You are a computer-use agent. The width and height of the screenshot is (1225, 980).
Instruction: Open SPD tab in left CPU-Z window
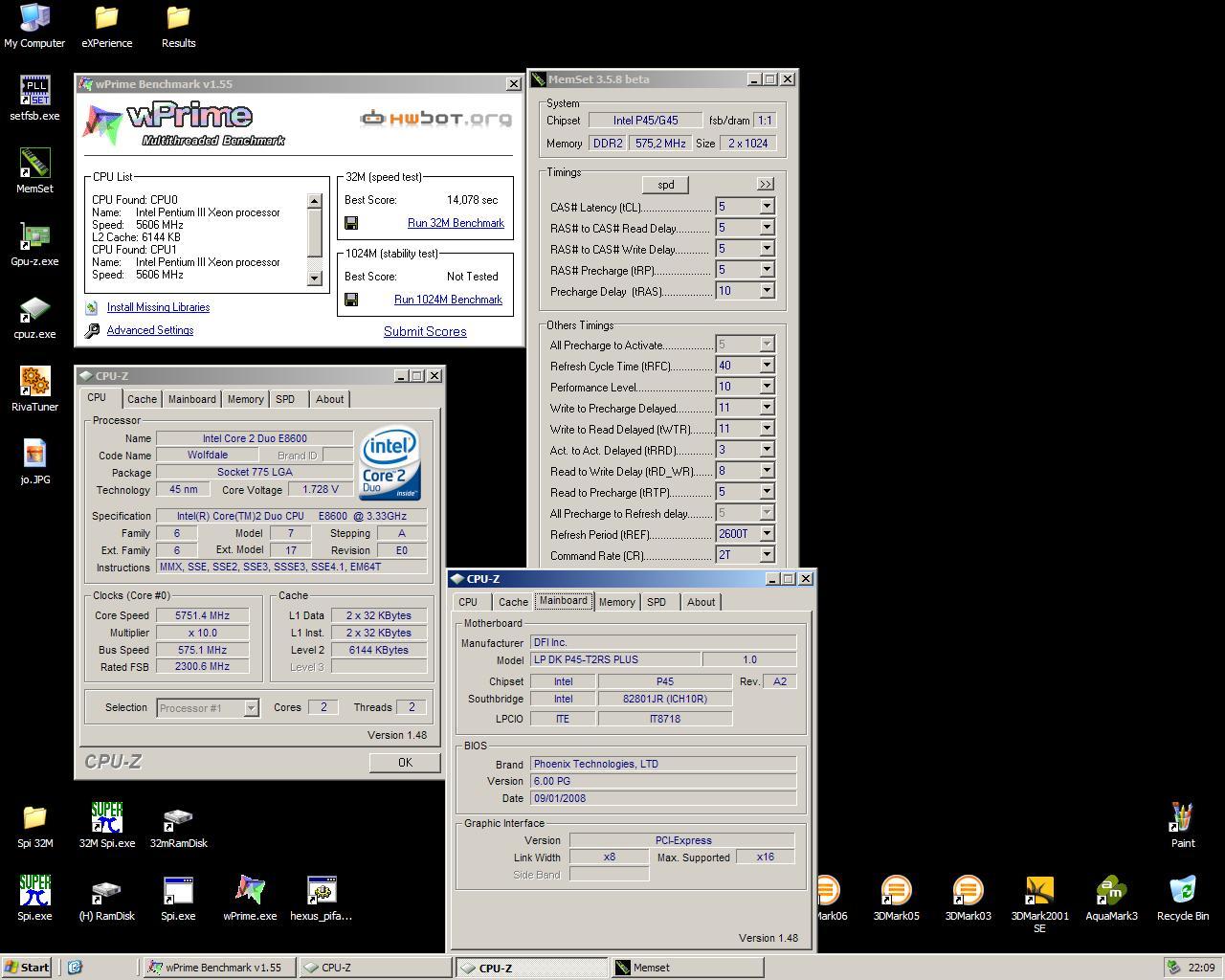(x=285, y=399)
